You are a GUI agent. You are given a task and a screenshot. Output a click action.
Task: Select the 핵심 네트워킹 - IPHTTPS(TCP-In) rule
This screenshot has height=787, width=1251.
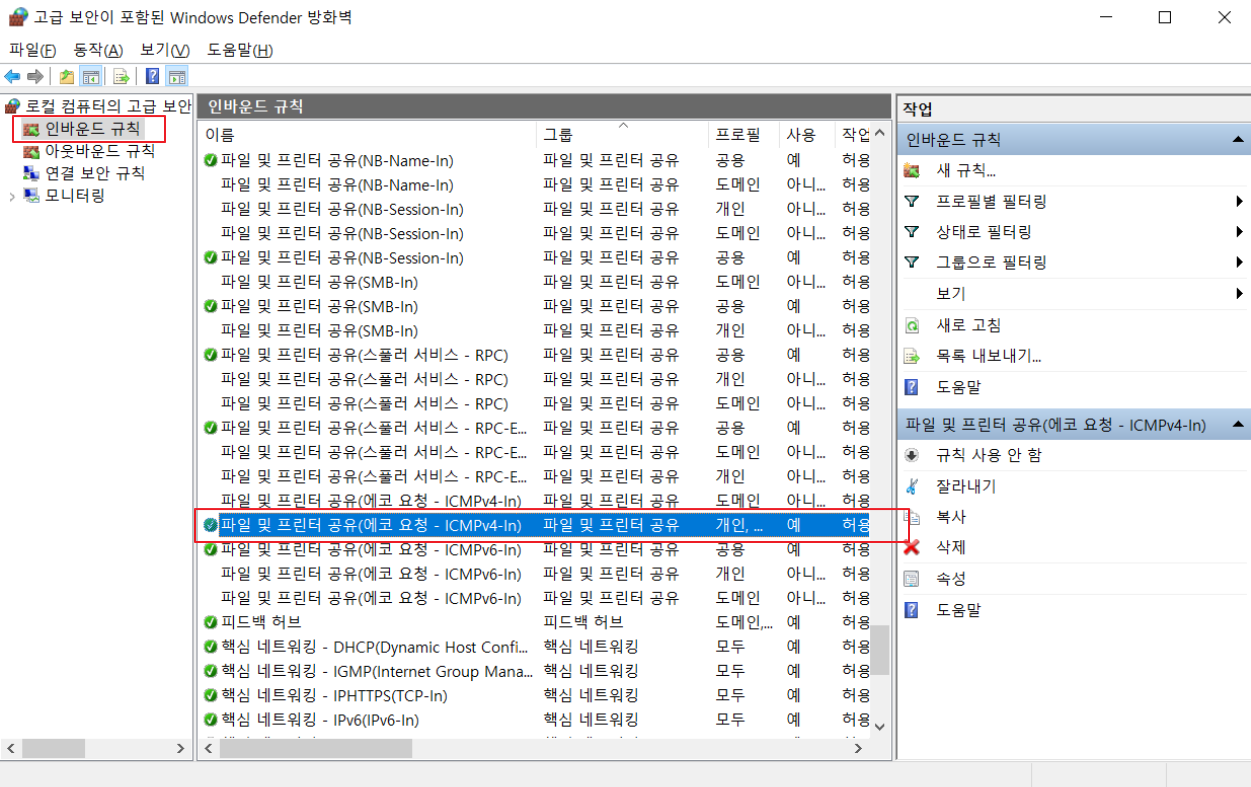point(535,695)
